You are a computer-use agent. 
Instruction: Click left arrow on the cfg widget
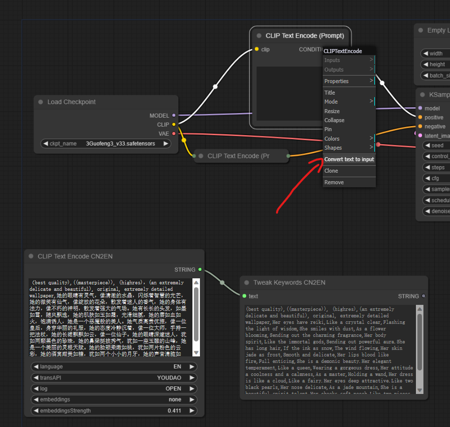pyautogui.click(x=428, y=178)
